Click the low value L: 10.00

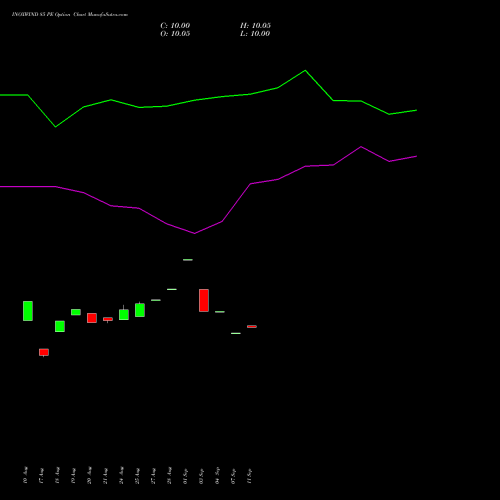255,34
